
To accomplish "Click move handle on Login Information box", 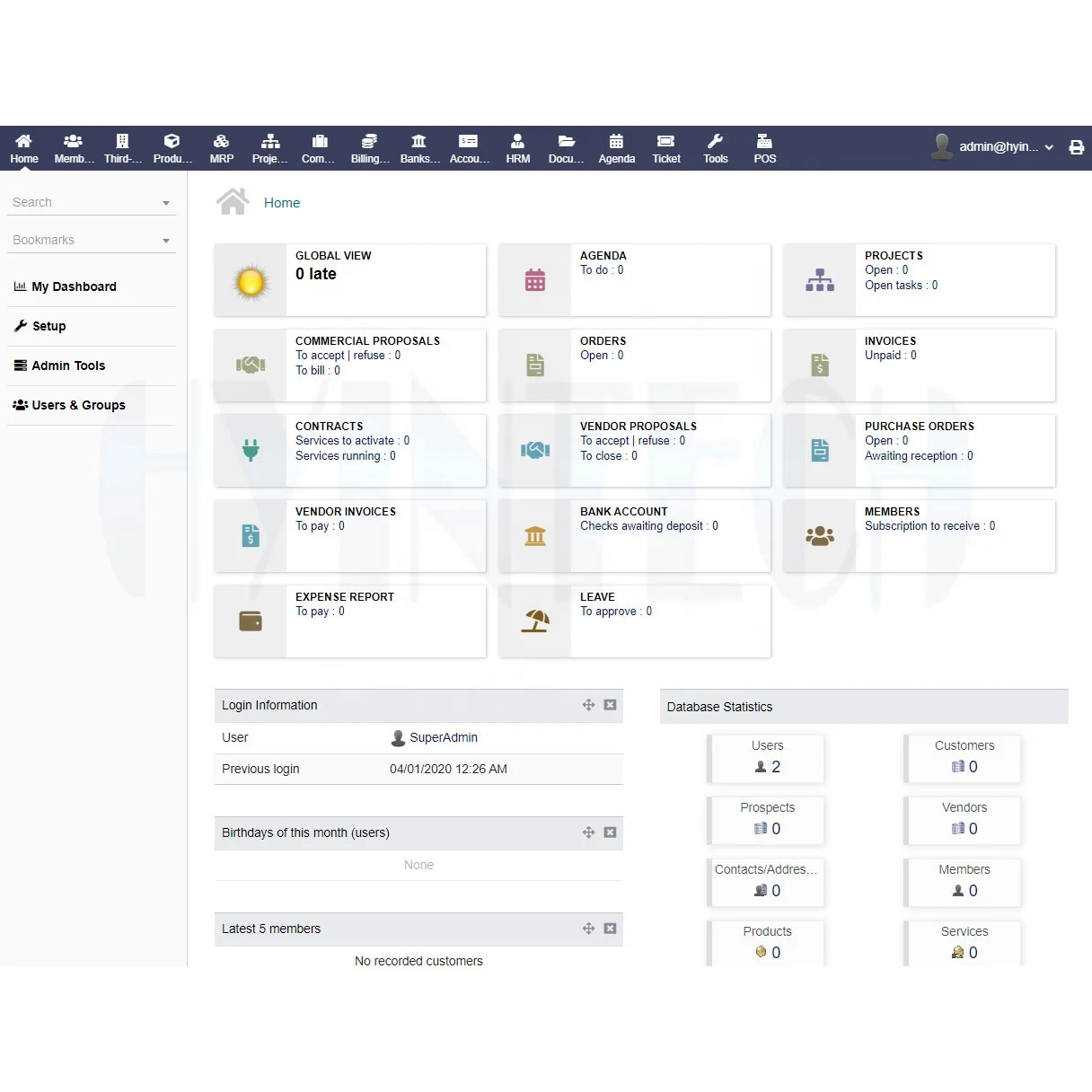I will [x=588, y=705].
